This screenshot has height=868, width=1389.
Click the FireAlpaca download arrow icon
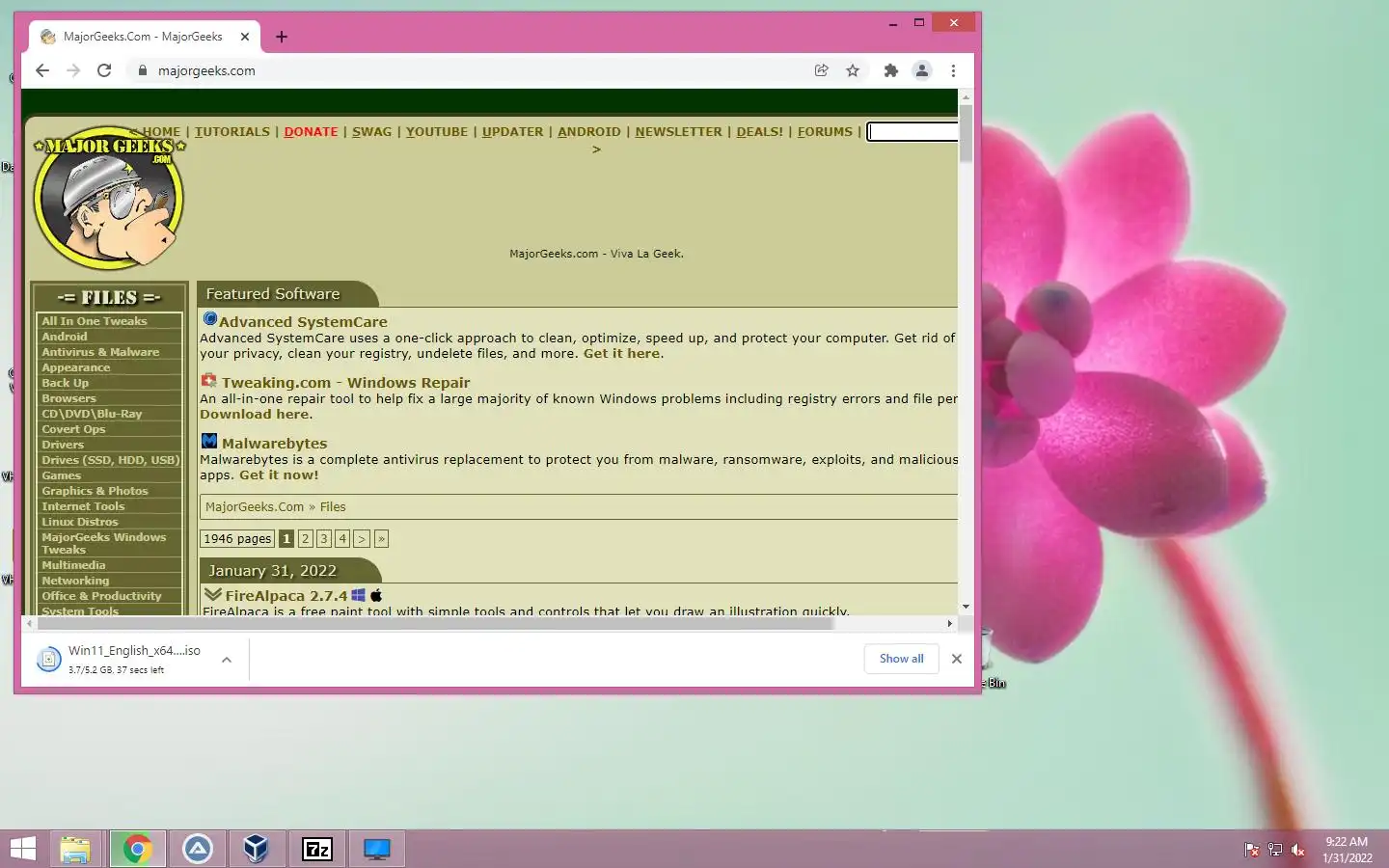(213, 595)
